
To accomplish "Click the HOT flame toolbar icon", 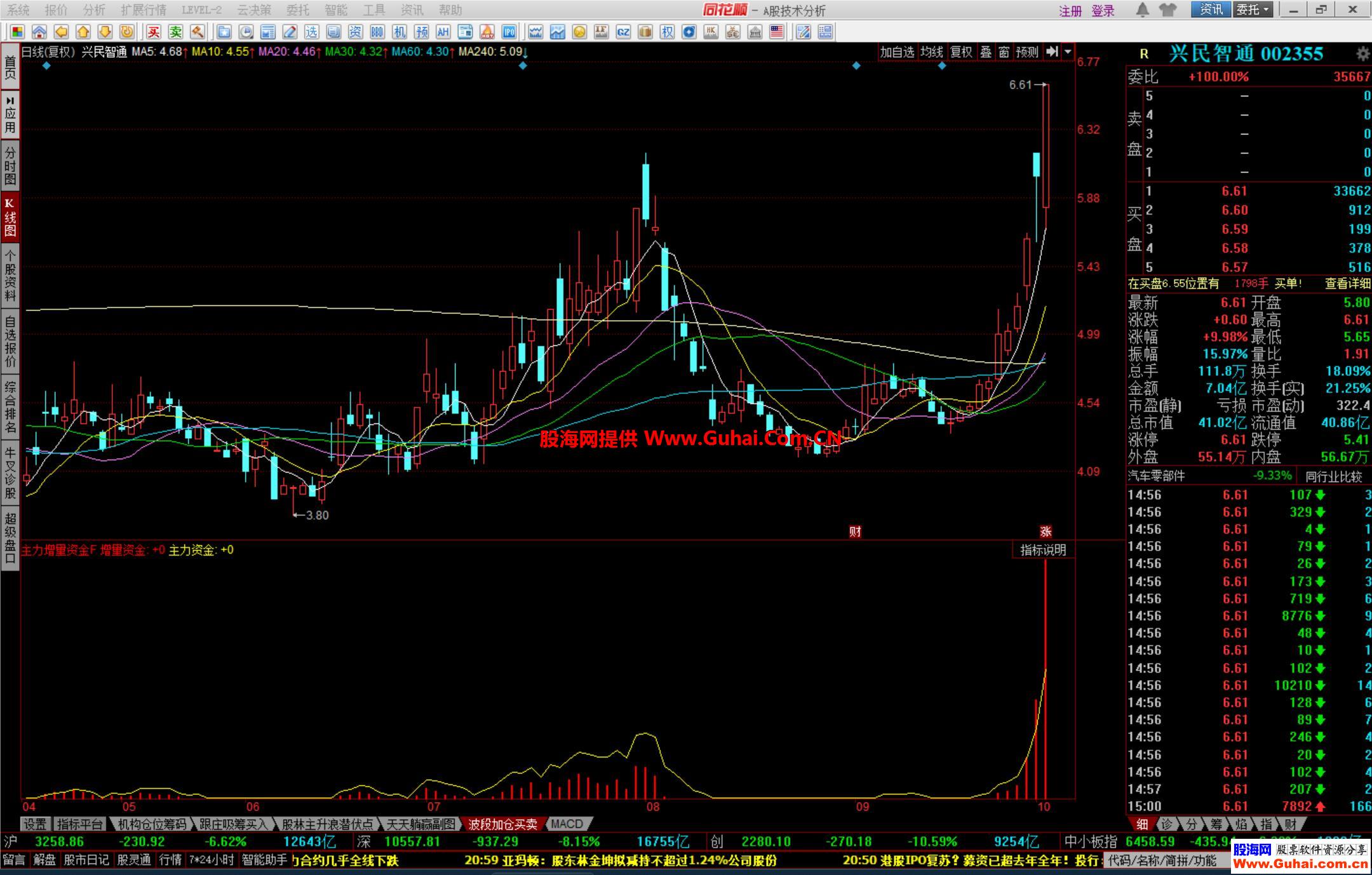I will (x=487, y=32).
